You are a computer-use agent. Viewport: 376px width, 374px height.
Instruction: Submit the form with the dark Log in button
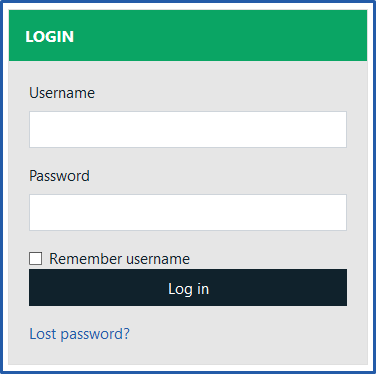pos(188,287)
